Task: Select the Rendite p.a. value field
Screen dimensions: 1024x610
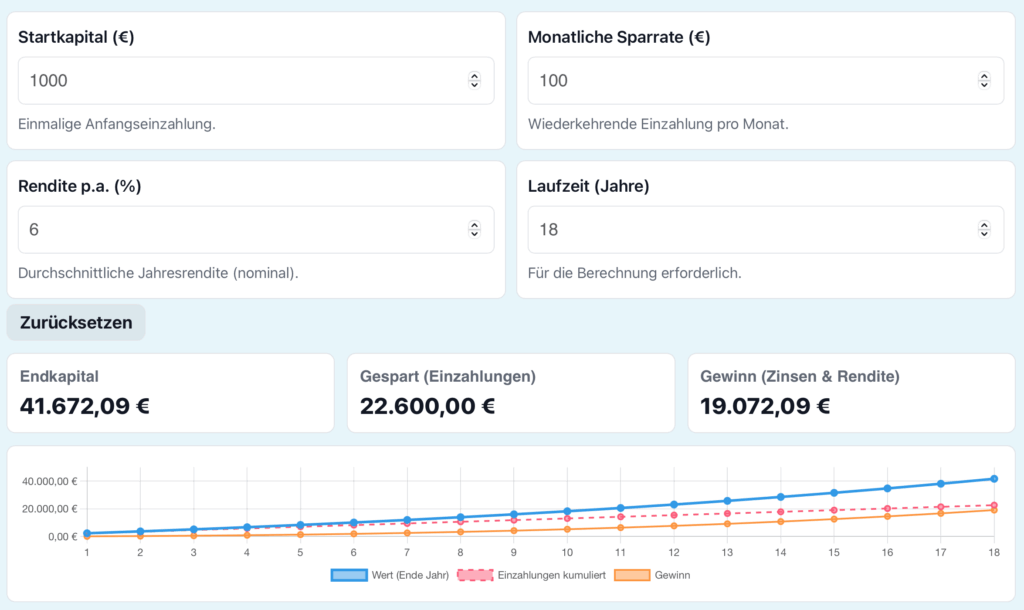Action: 200,229
